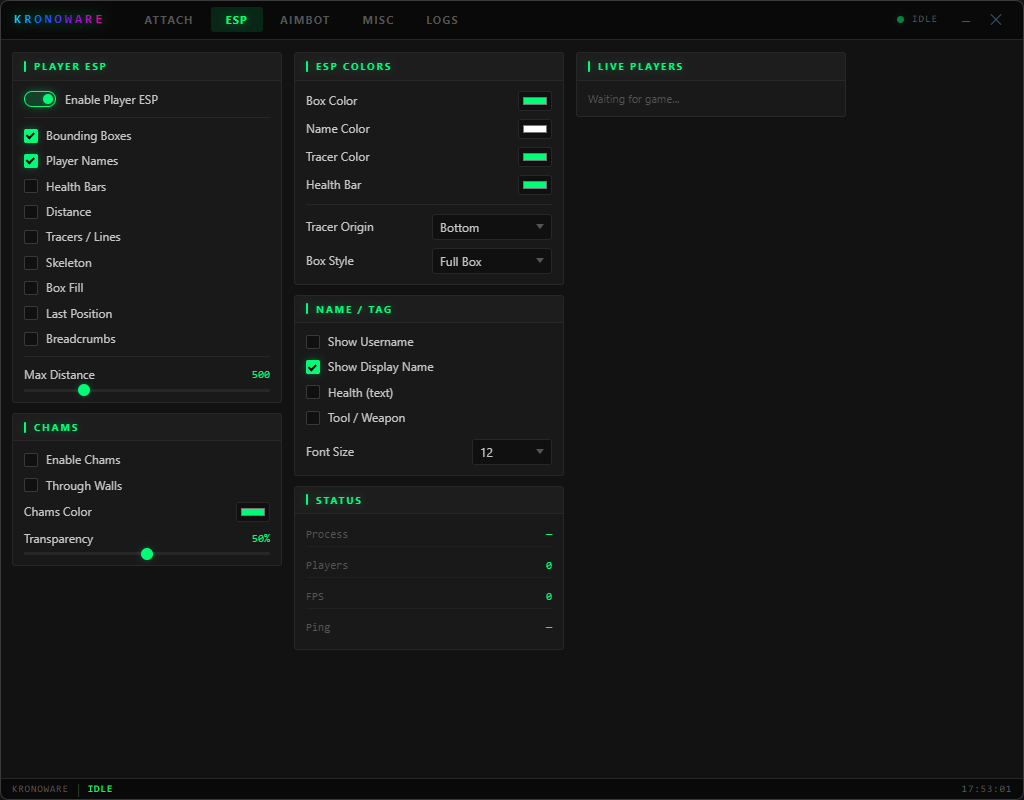Click KRONOWARE in the bottom status bar
The width and height of the screenshot is (1024, 800).
pos(40,789)
